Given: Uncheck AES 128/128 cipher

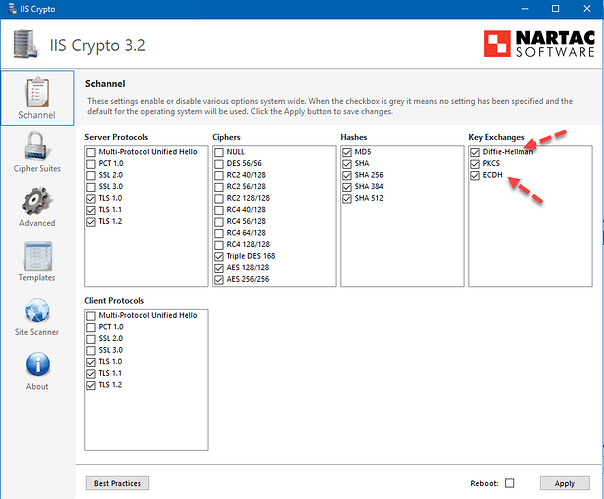Looking at the screenshot, I should [219, 268].
